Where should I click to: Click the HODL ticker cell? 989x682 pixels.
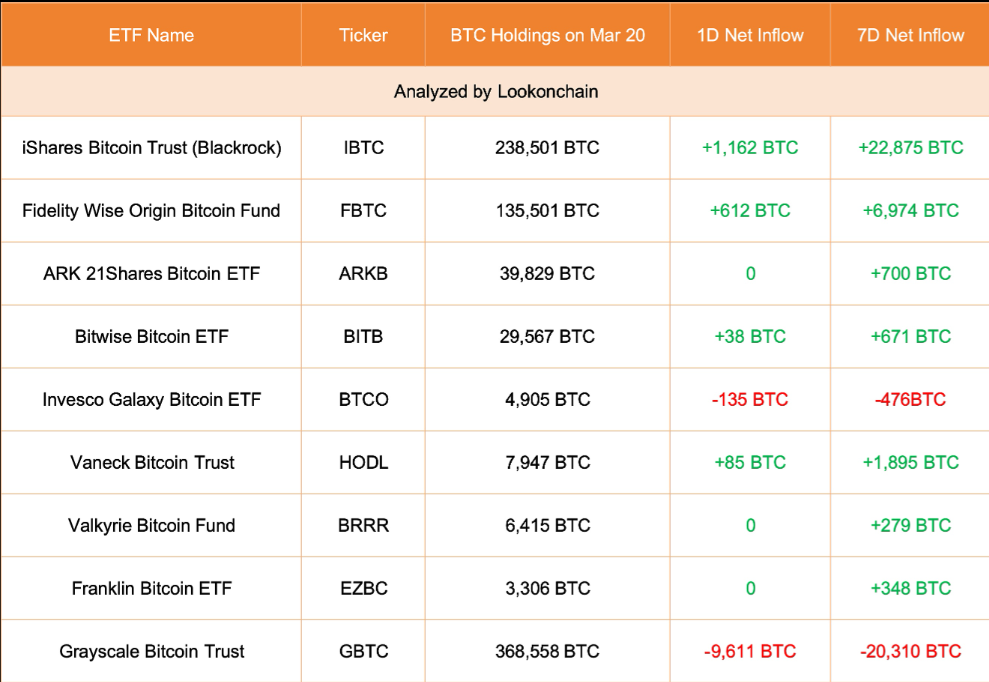coord(363,462)
